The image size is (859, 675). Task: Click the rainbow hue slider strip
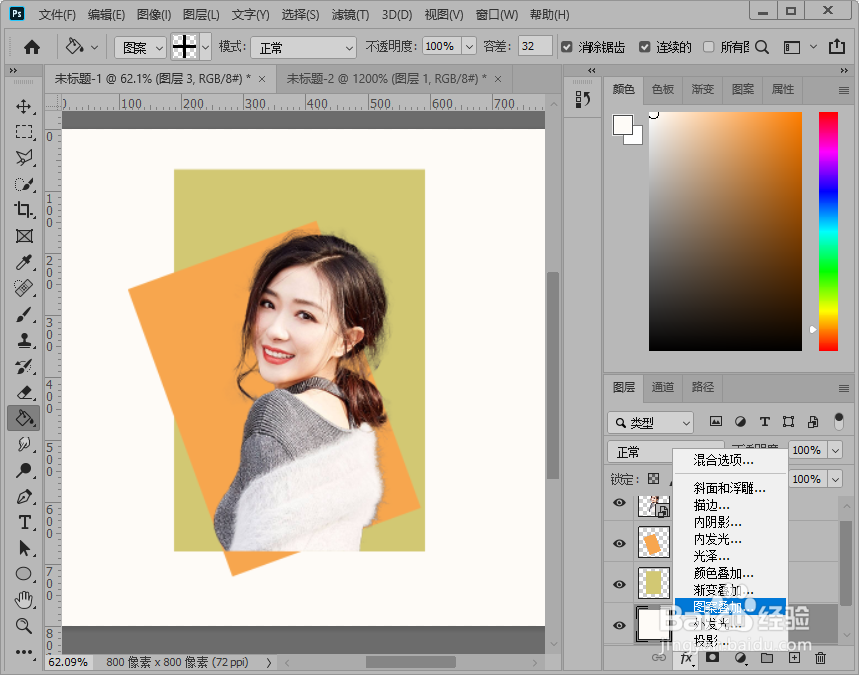(828, 231)
